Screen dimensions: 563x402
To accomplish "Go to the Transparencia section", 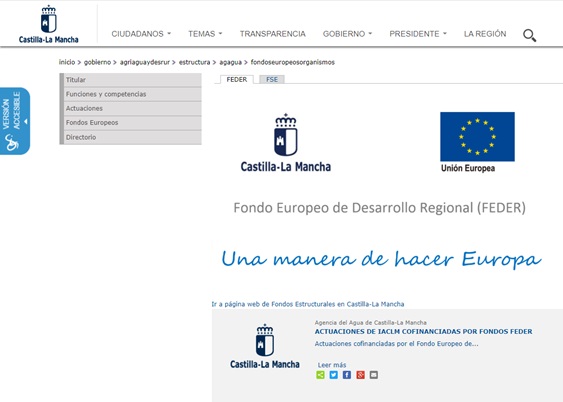I will pyautogui.click(x=273, y=34).
